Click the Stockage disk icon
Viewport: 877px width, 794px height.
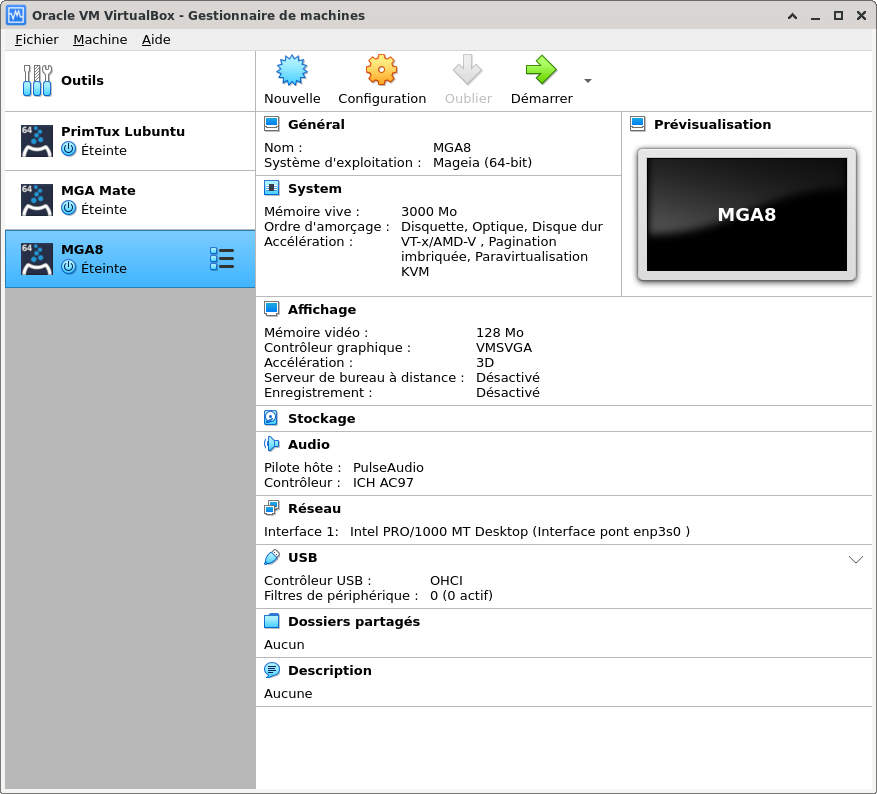pos(271,418)
